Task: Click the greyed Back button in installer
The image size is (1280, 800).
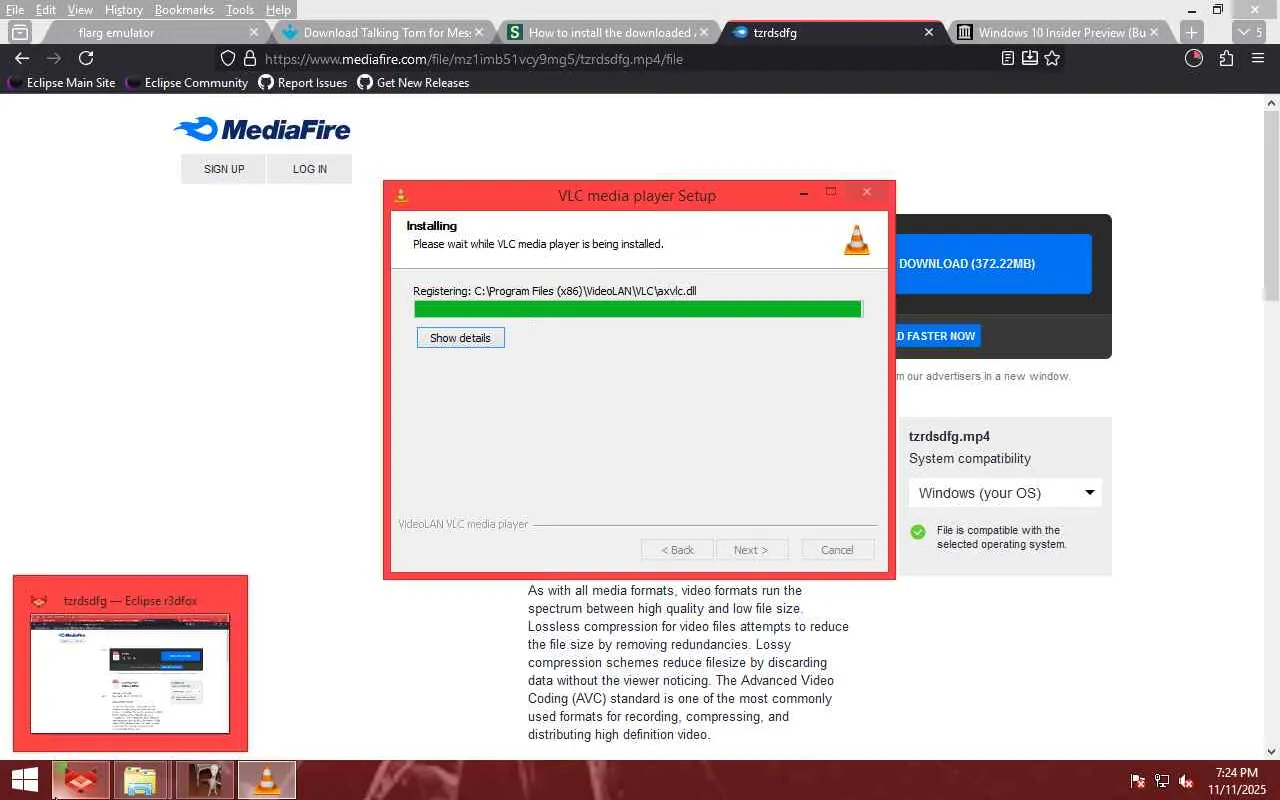Action: tap(677, 550)
